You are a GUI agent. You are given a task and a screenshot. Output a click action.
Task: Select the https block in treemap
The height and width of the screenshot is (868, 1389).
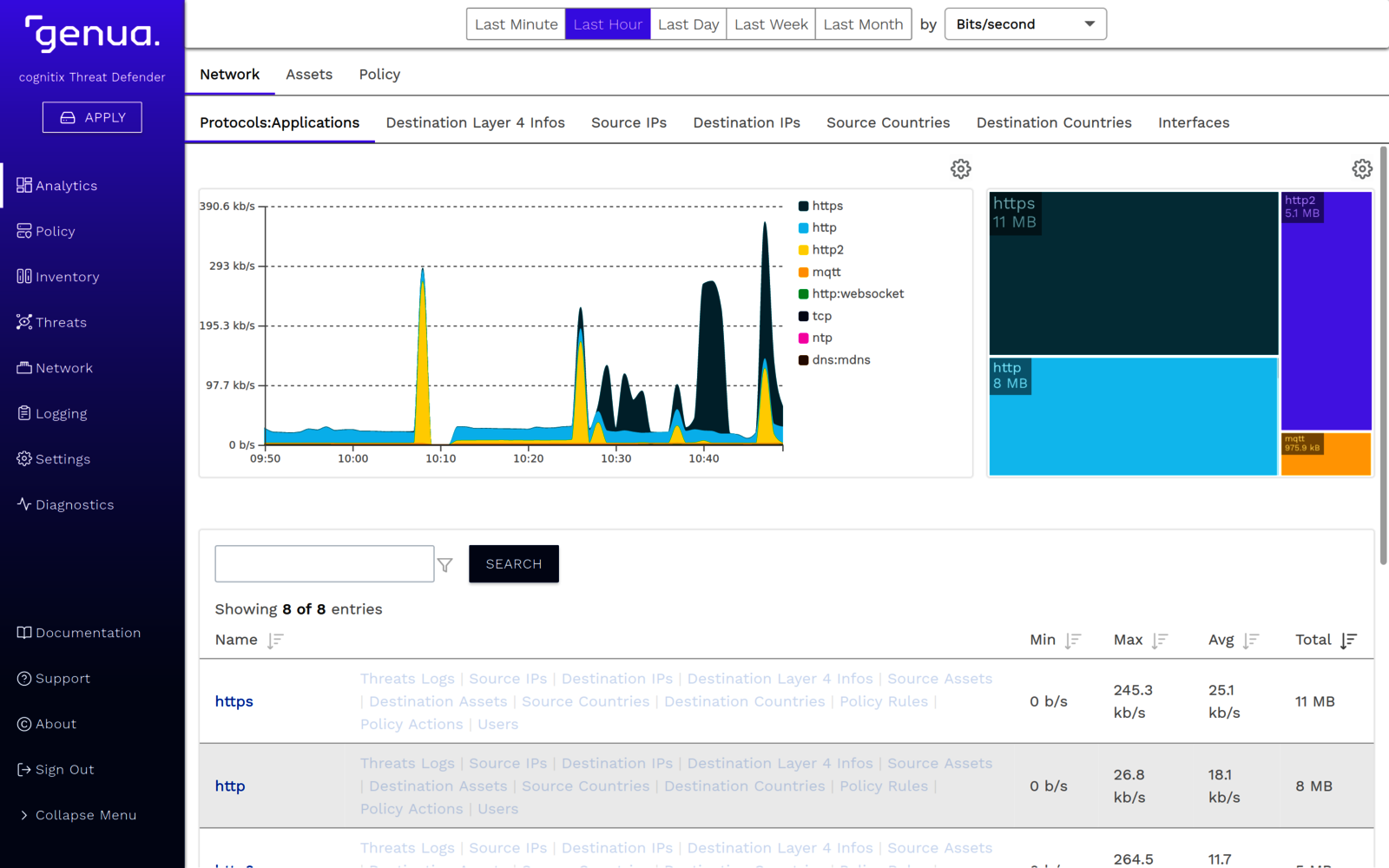point(1134,273)
